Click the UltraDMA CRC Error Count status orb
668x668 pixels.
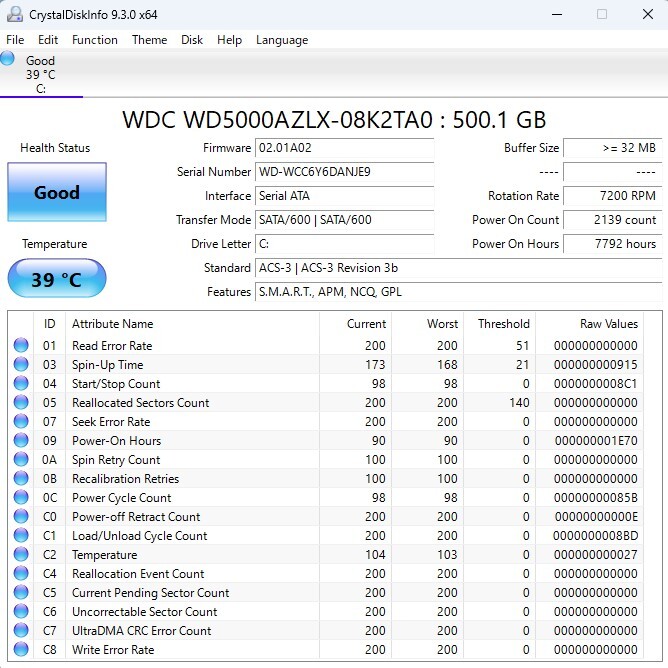click(21, 630)
